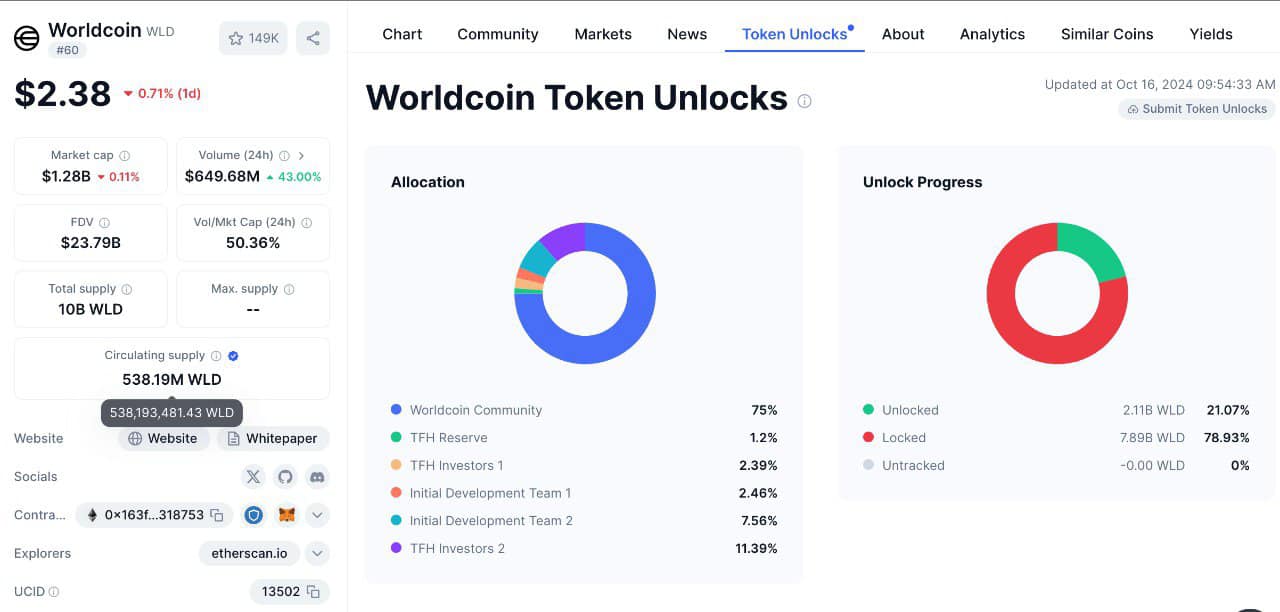This screenshot has height=612, width=1280.
Task: Open the GitHub social icon
Action: [285, 477]
